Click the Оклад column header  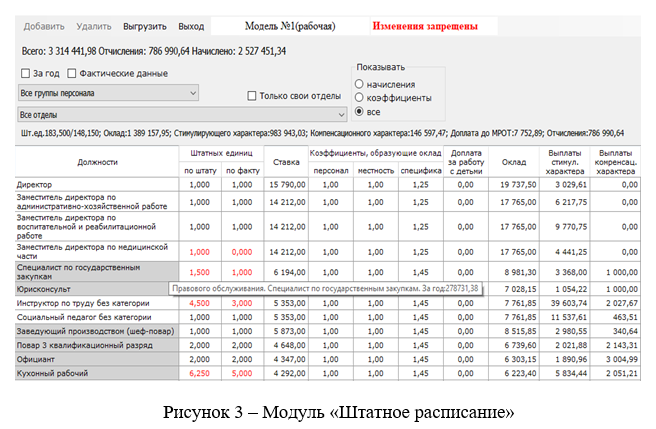(514, 161)
